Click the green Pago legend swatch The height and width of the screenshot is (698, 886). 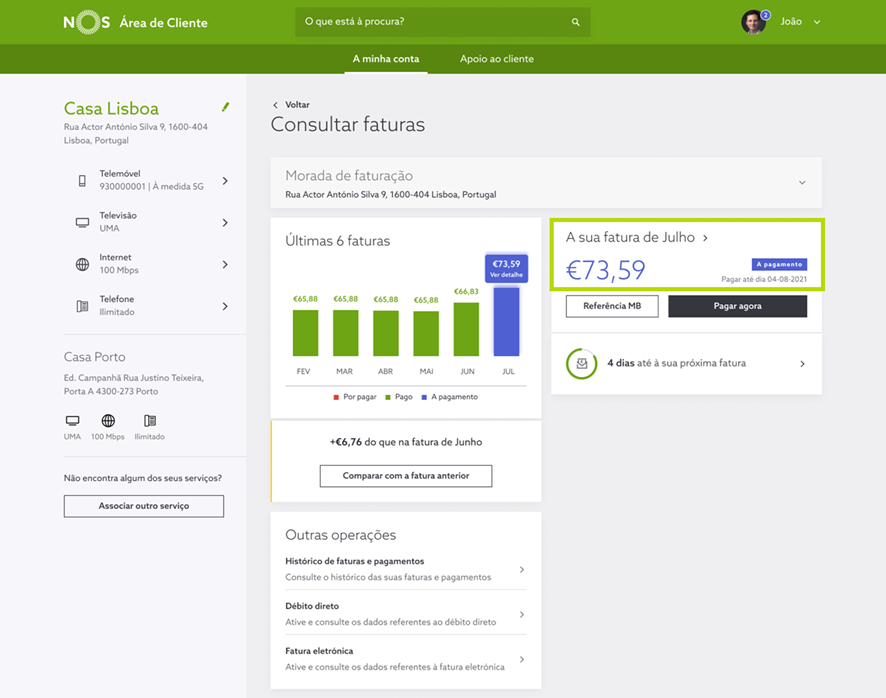click(x=388, y=397)
